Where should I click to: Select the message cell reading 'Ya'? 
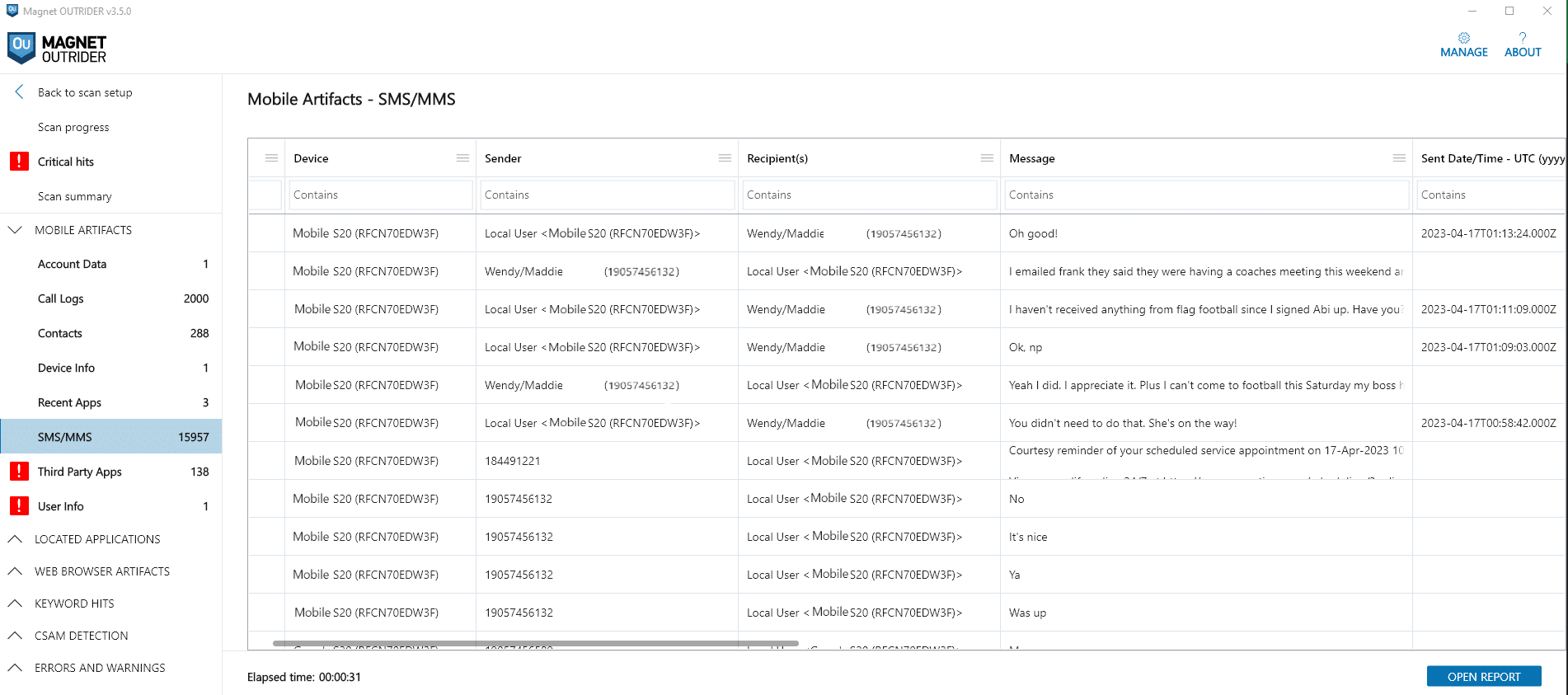click(1206, 575)
